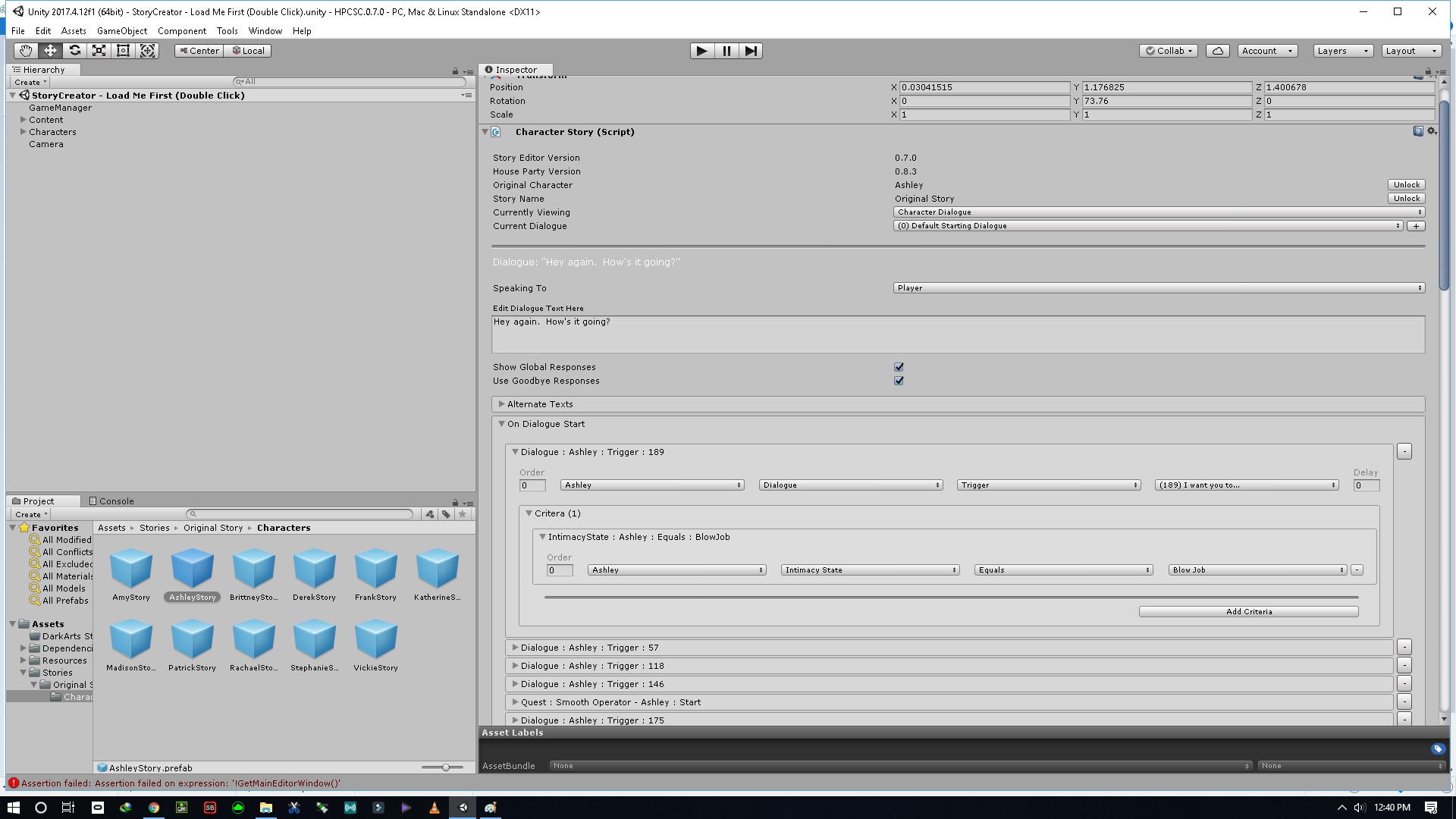Viewport: 1456px width, 819px height.
Task: Open the cloud services panel icon
Action: (1218, 51)
